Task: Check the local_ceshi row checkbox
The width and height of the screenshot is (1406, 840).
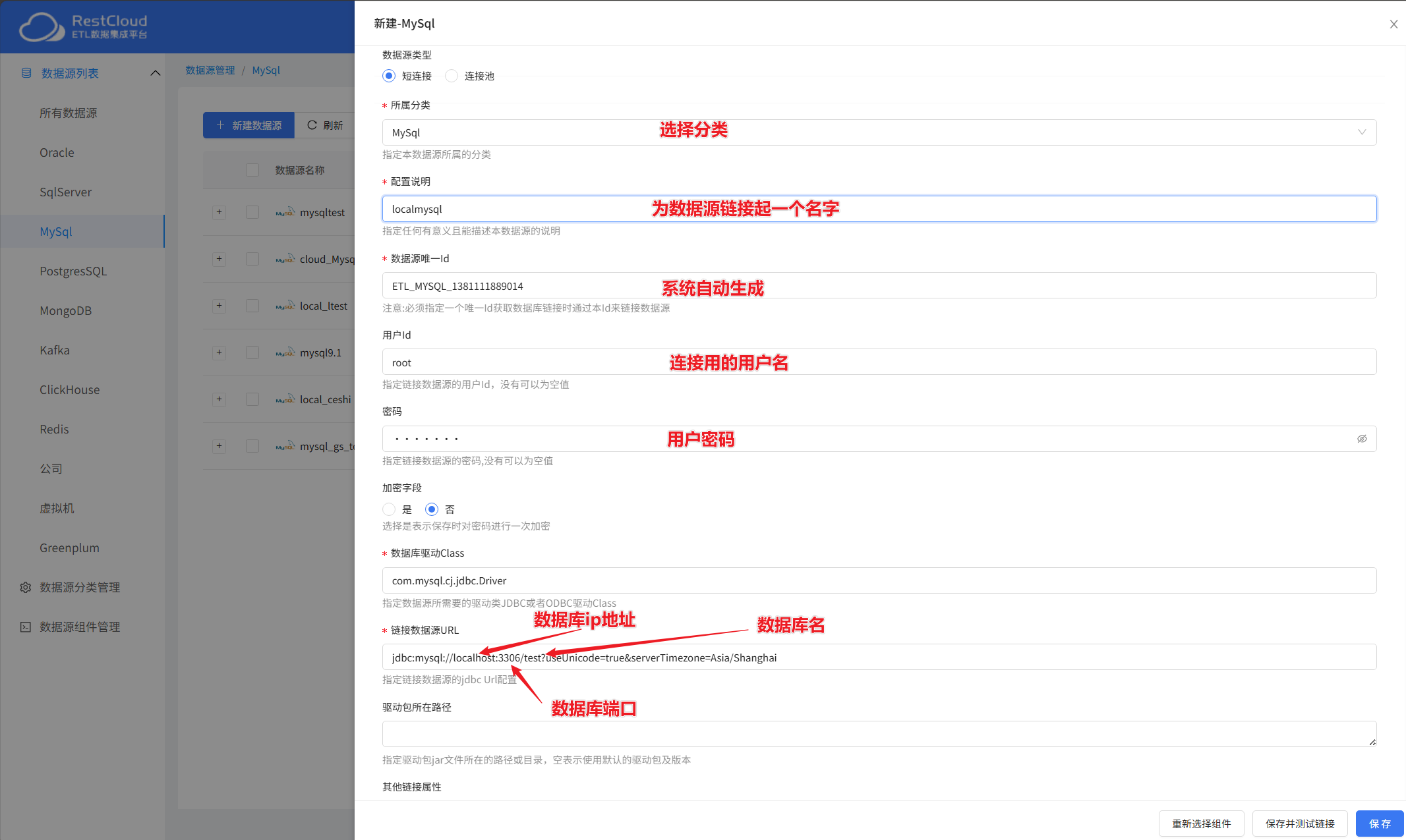Action: tap(252, 399)
